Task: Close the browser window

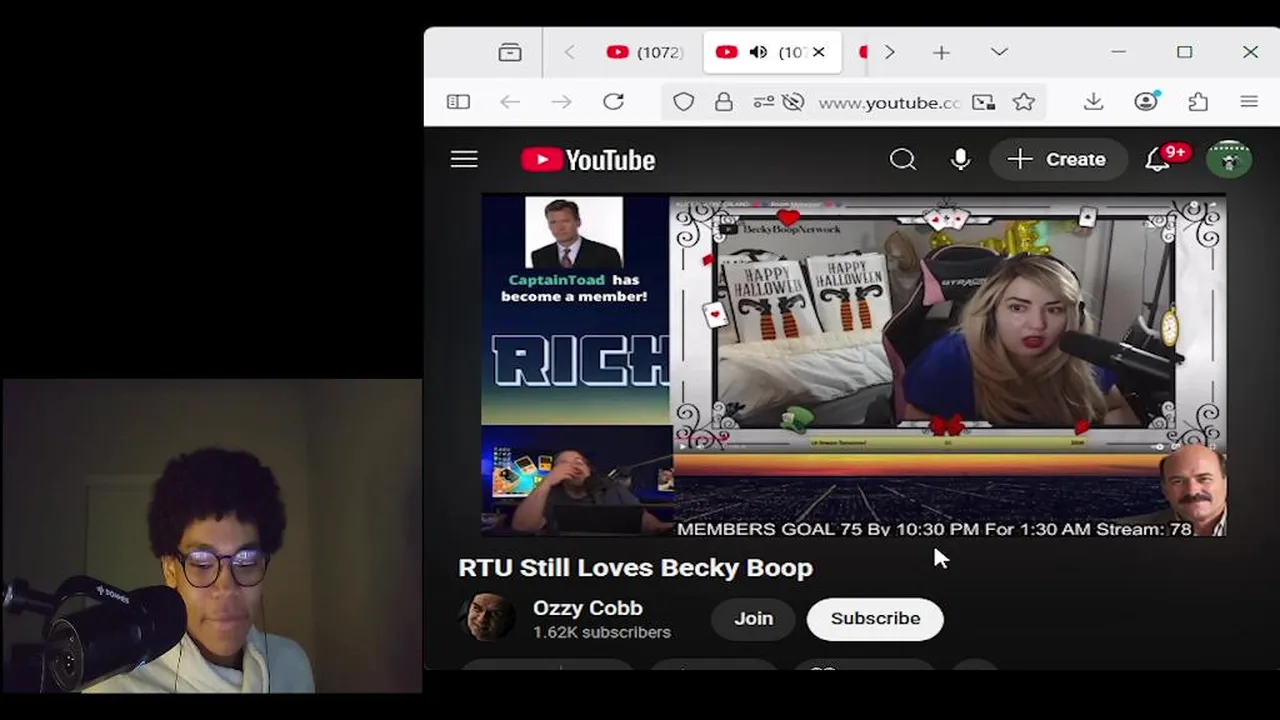Action: [x=1250, y=52]
